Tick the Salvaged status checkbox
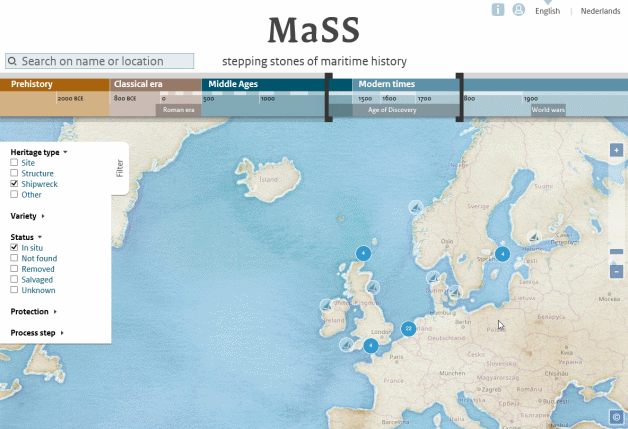 click(x=14, y=280)
